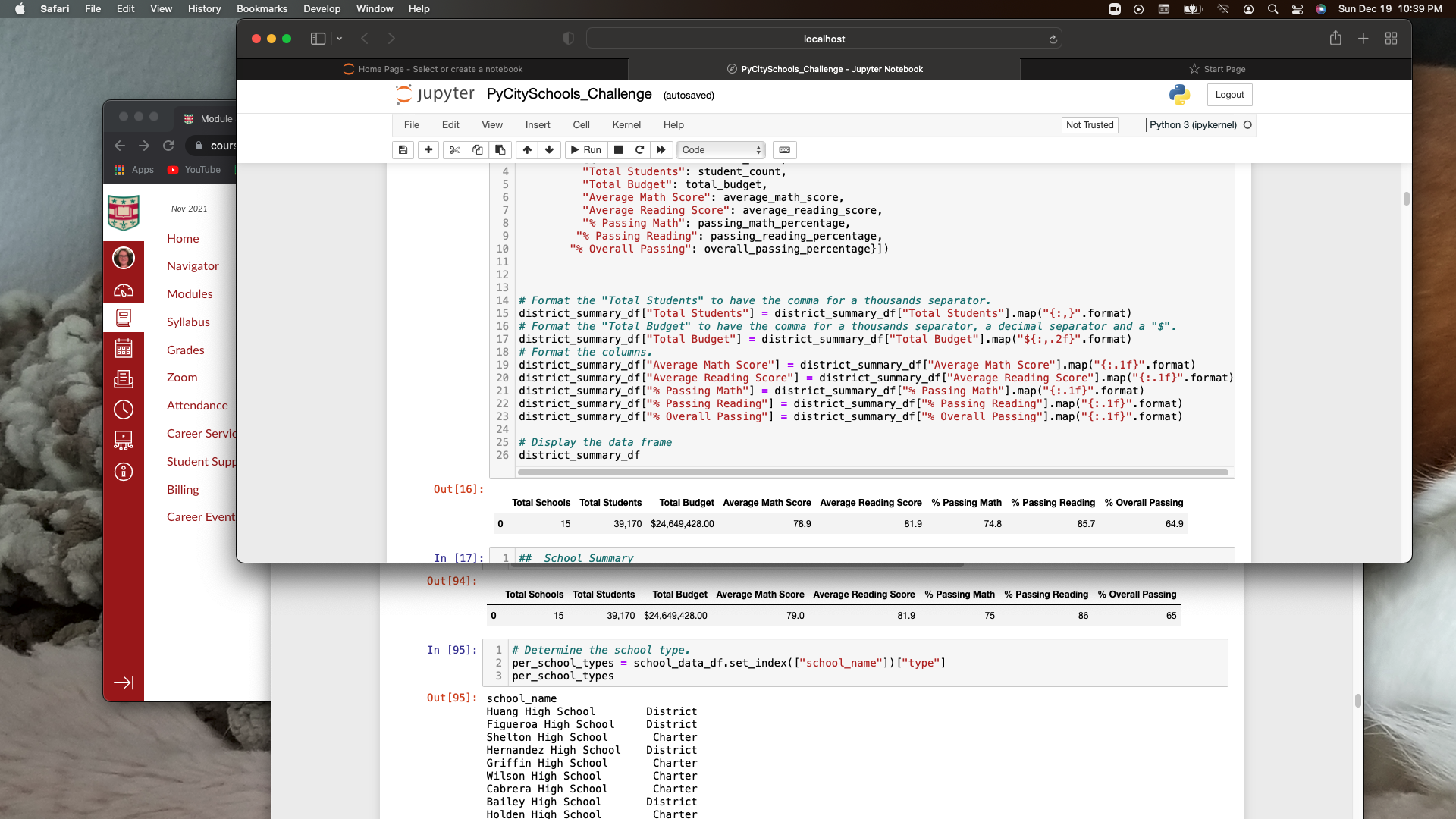Expand Canvas sidebar arrow in back window
The image size is (1456, 819).
[124, 682]
